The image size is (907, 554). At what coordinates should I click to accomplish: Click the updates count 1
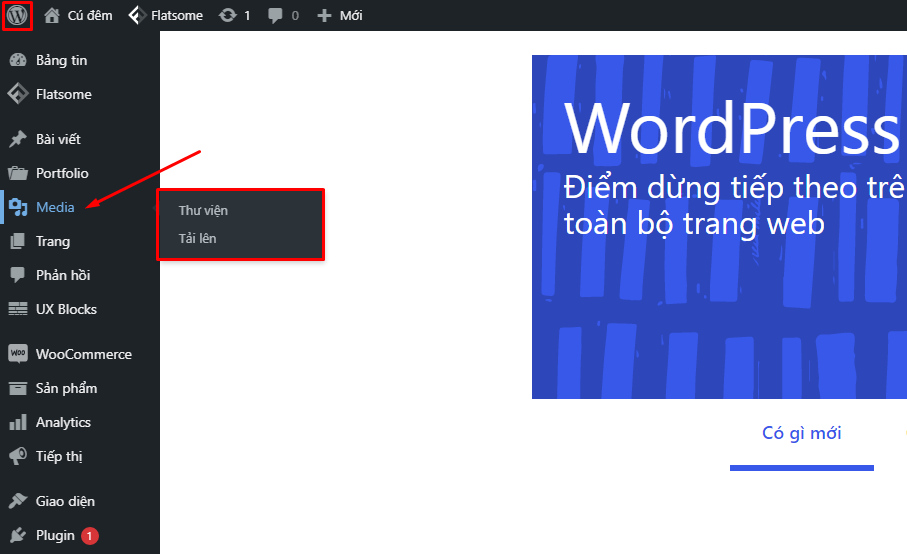(247, 16)
